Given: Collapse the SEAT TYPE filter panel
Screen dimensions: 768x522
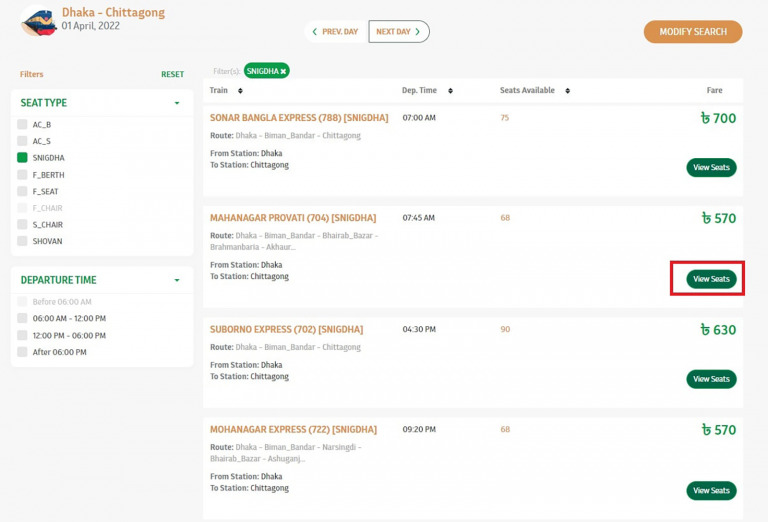Looking at the screenshot, I should pyautogui.click(x=177, y=103).
